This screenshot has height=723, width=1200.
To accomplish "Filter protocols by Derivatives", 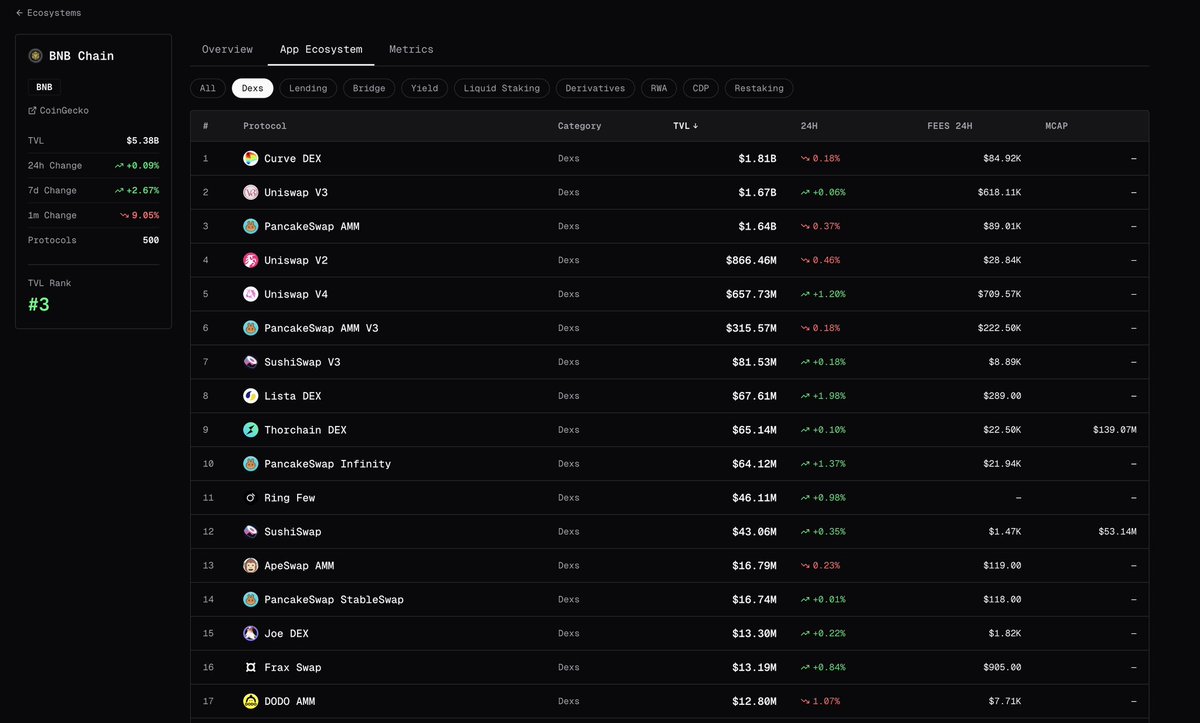I will (595, 88).
